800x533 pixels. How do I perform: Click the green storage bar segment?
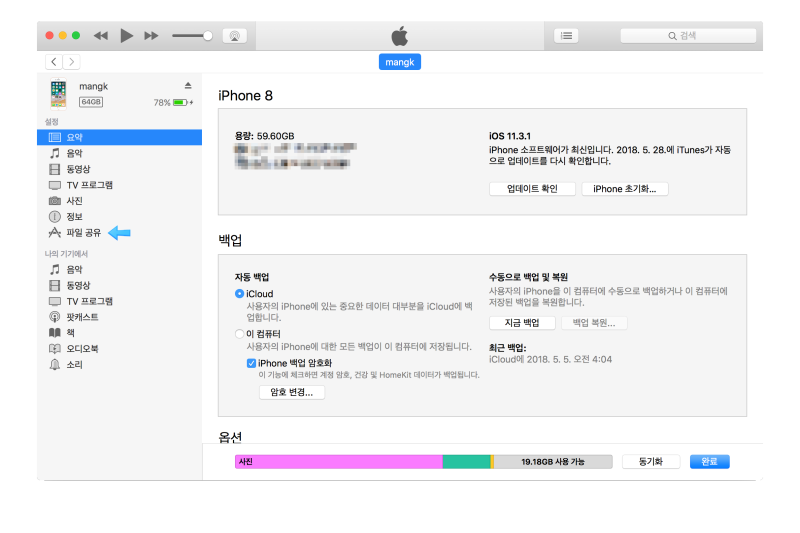click(466, 462)
